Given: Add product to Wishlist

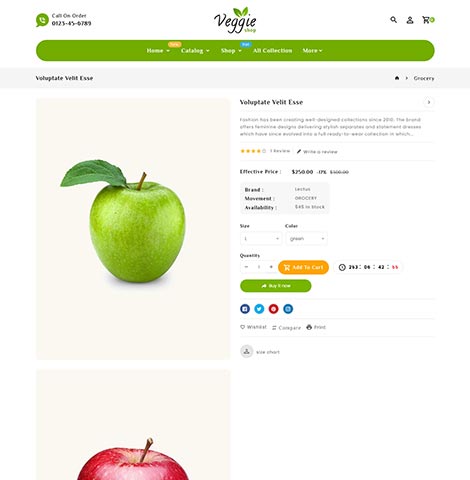Looking at the screenshot, I should tap(253, 327).
